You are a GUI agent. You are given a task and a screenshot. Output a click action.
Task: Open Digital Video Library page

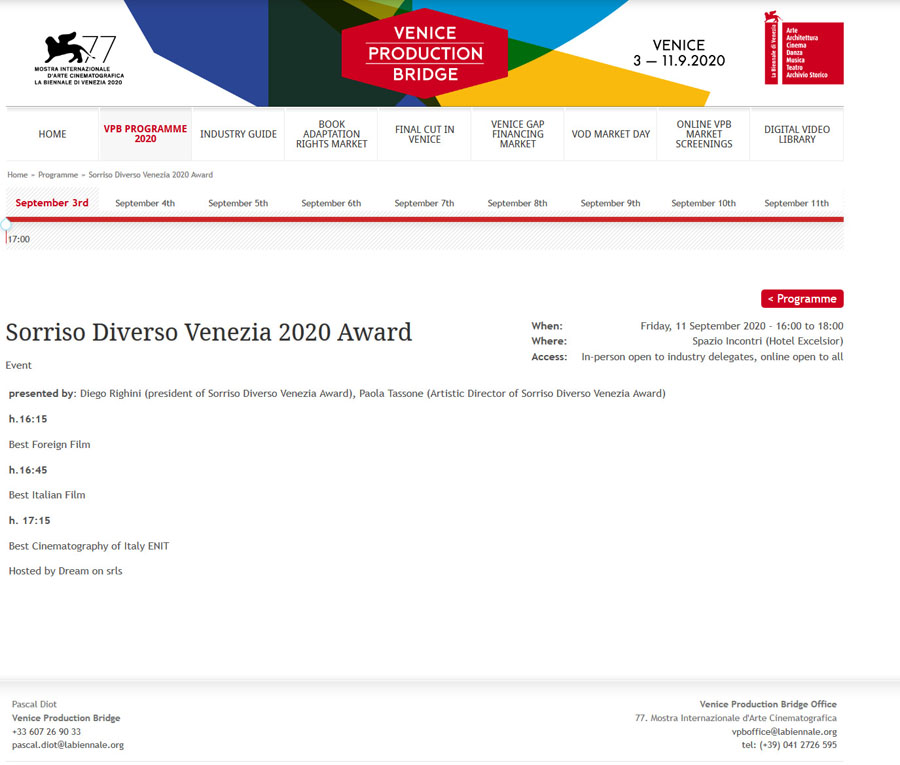pyautogui.click(x=797, y=134)
